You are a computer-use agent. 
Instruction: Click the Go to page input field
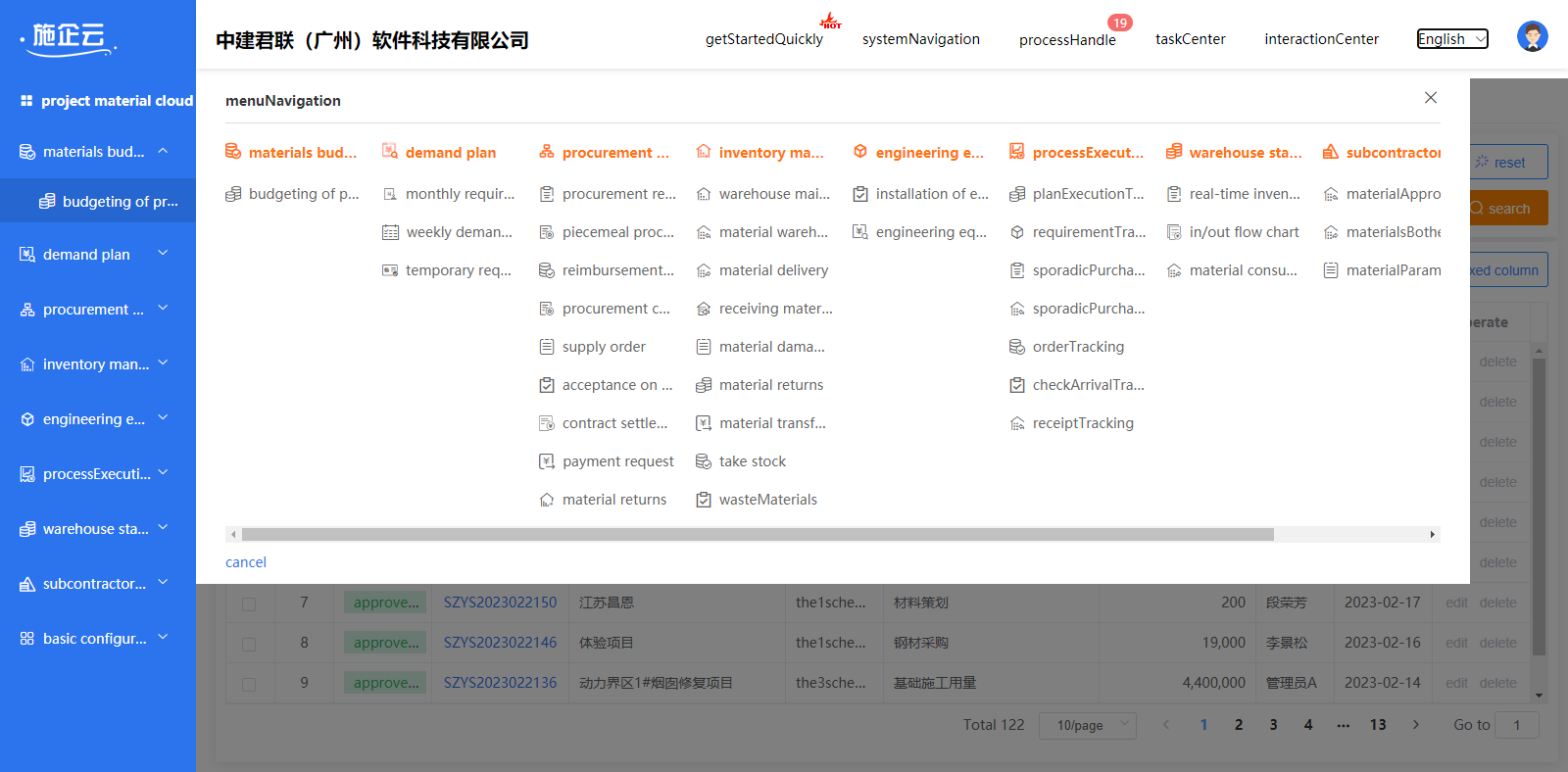coord(1517,725)
